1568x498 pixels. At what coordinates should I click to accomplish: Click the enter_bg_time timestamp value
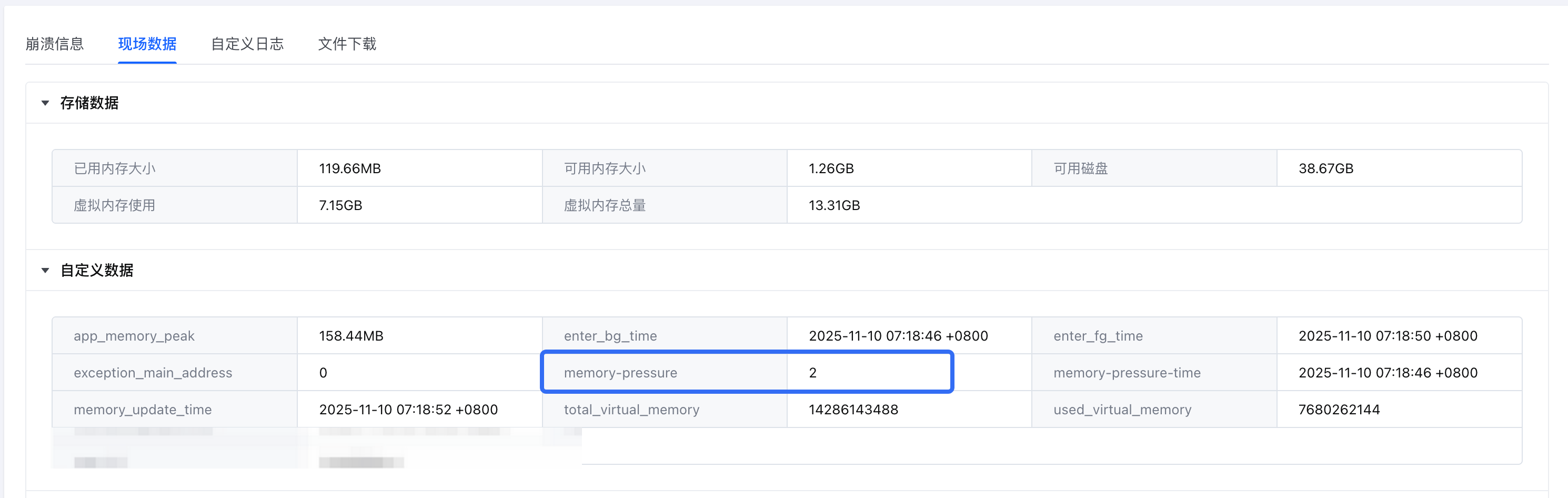pyautogui.click(x=898, y=336)
